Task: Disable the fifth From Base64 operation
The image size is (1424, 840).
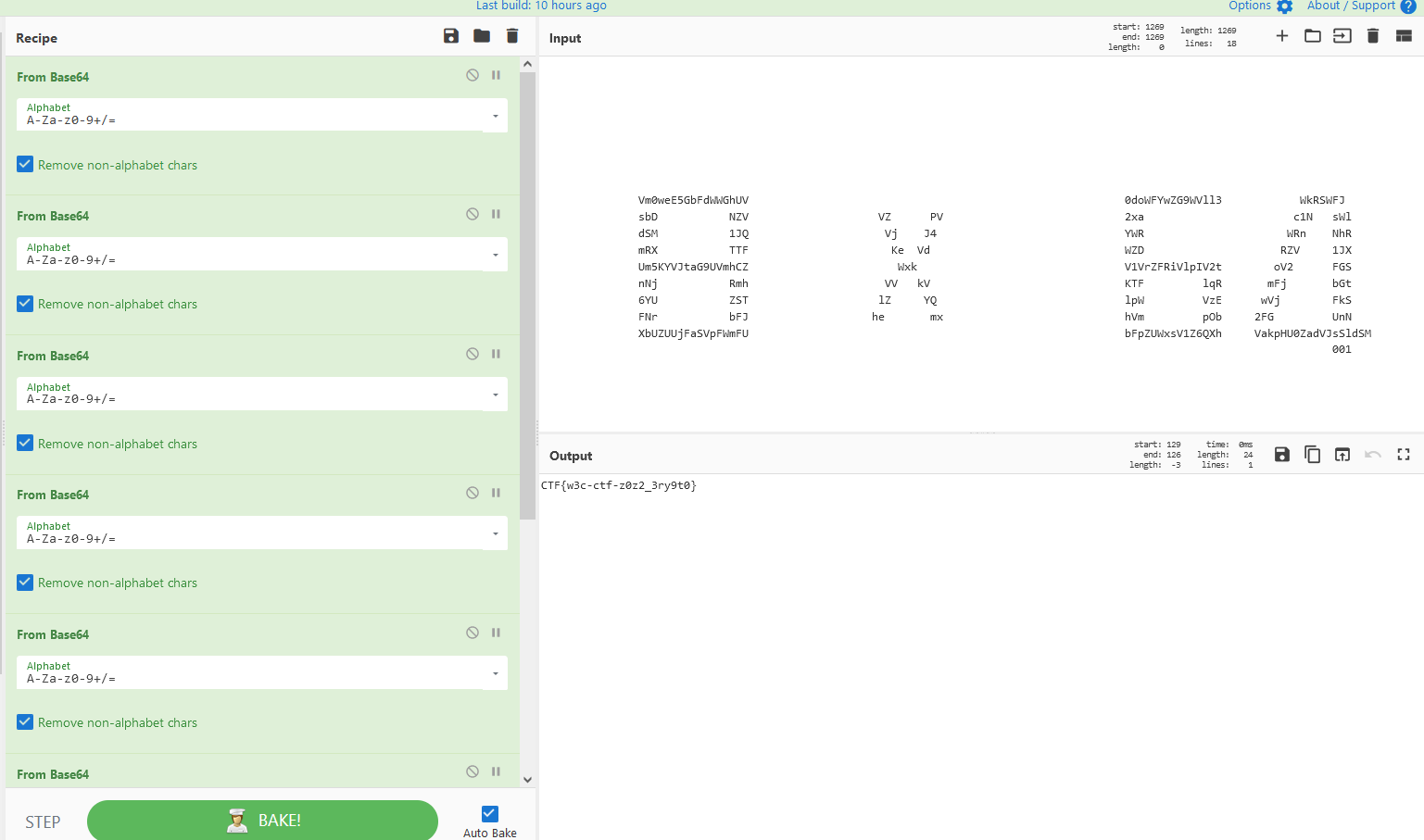Action: (473, 633)
